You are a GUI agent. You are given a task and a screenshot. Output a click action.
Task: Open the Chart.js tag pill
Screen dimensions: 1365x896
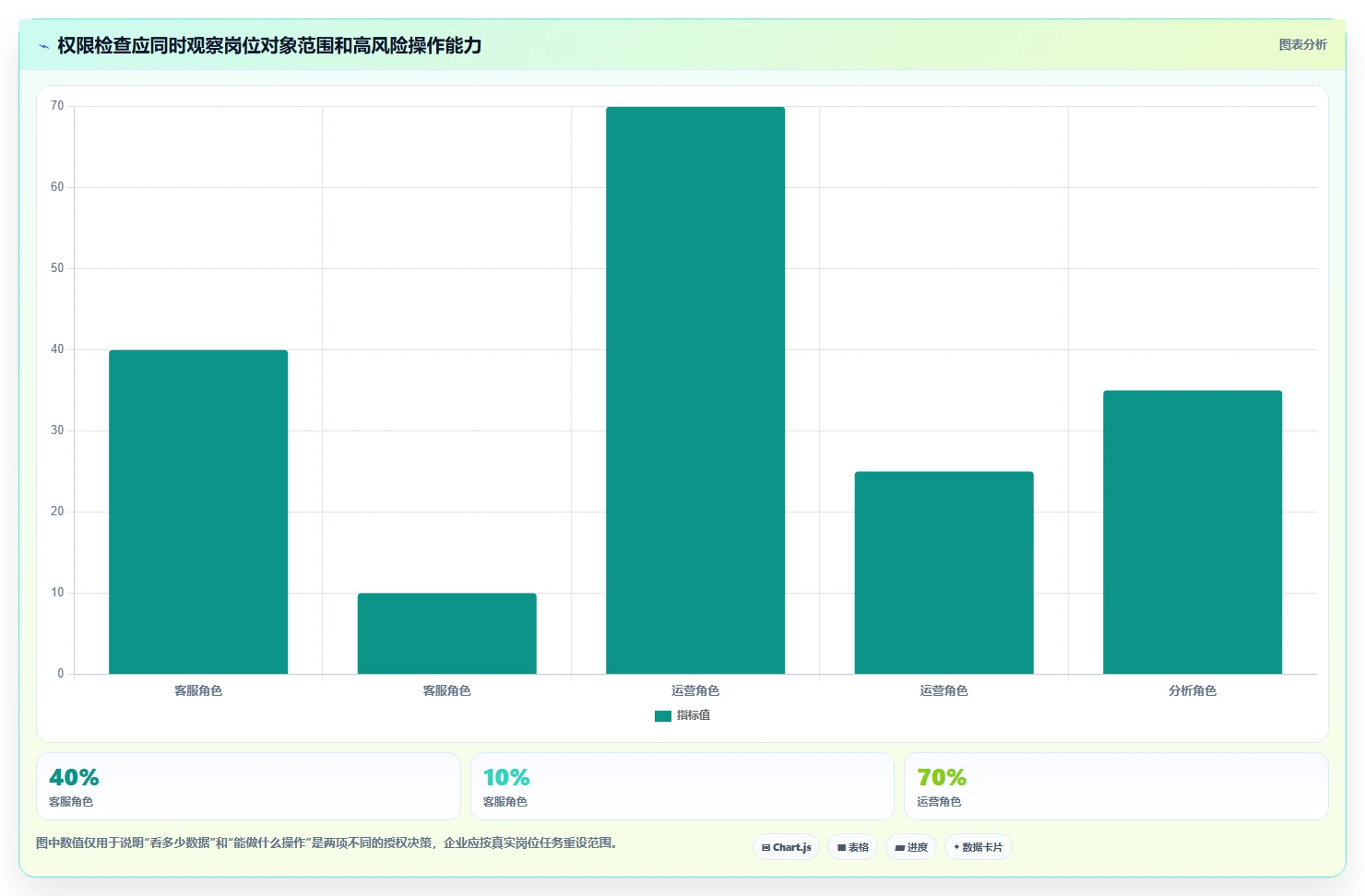tap(787, 847)
